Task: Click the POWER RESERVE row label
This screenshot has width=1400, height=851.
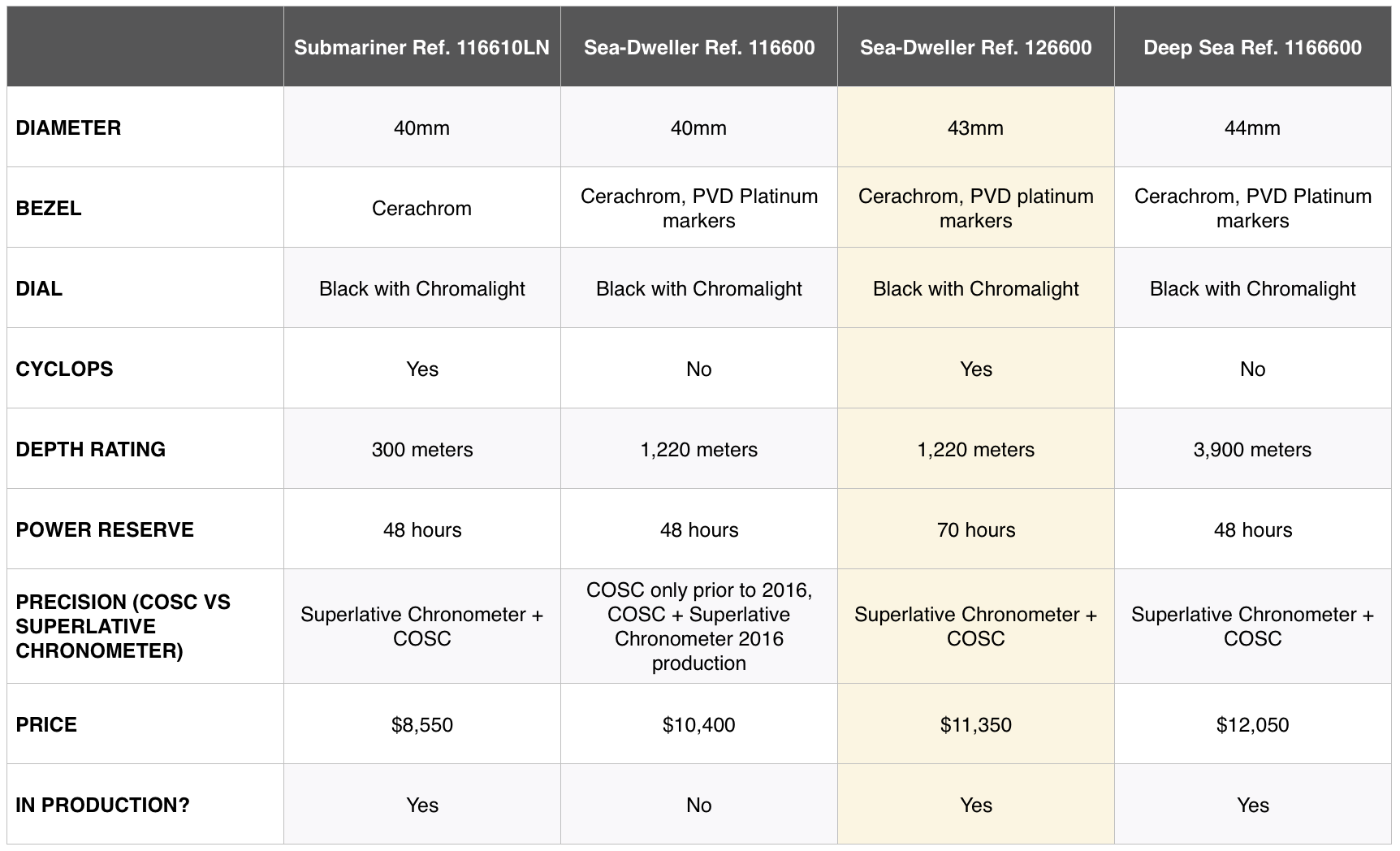Action: tap(105, 530)
